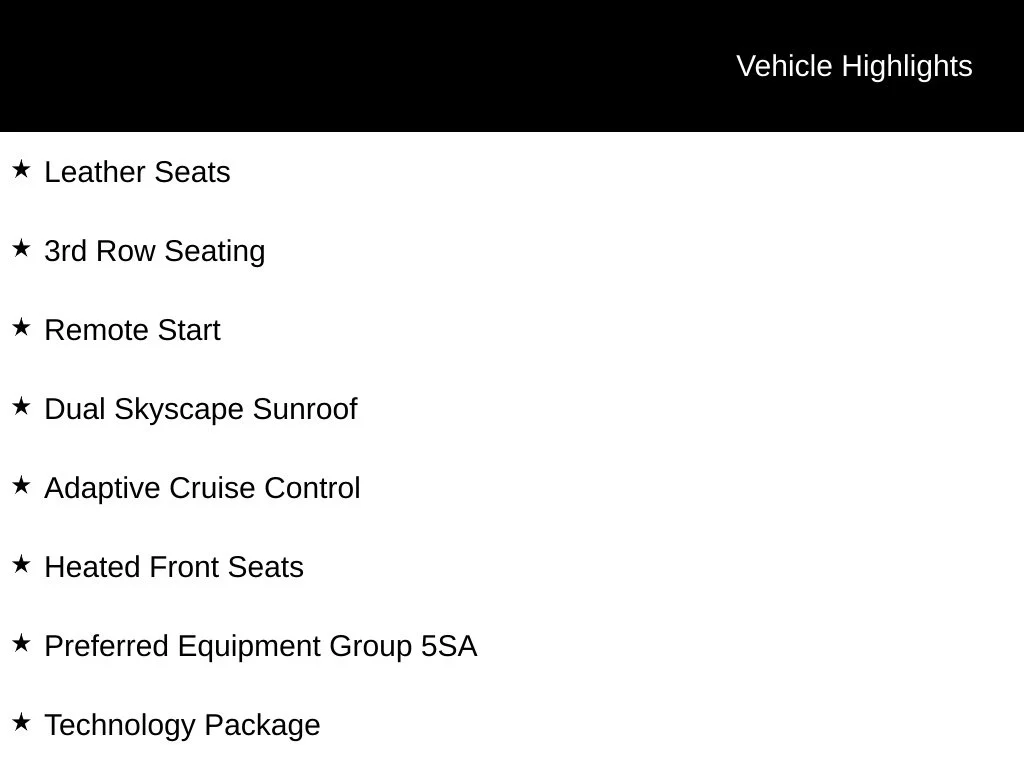Click the star icon beside Leather Seats
The image size is (1024, 768).
(x=21, y=169)
